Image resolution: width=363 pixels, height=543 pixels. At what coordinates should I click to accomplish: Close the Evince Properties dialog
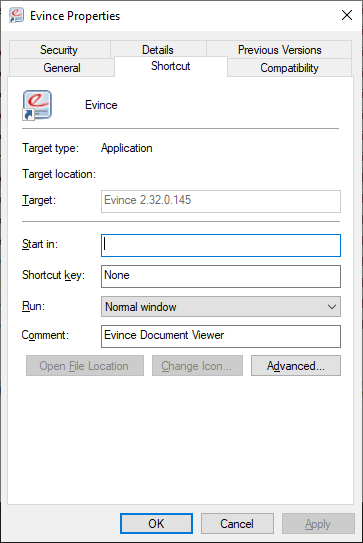point(347,15)
